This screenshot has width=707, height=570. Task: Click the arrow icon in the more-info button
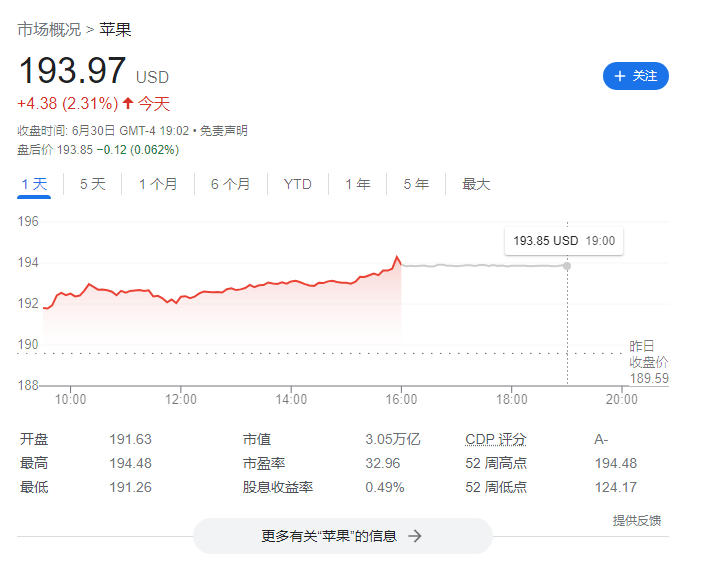(414, 536)
